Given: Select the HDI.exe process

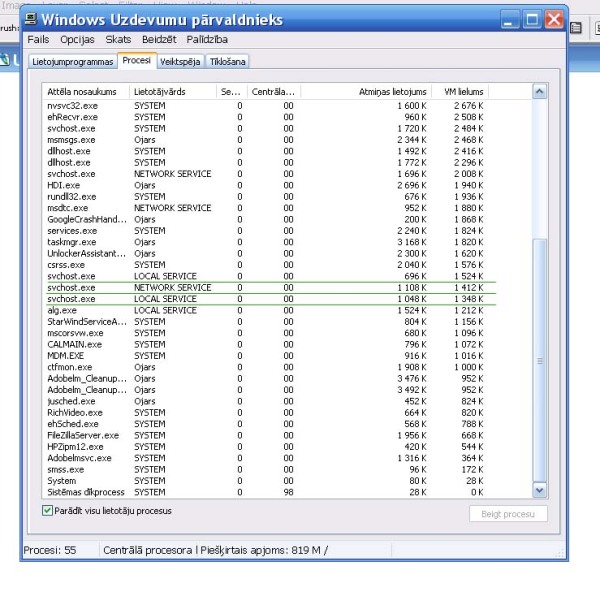Looking at the screenshot, I should coord(265,185).
